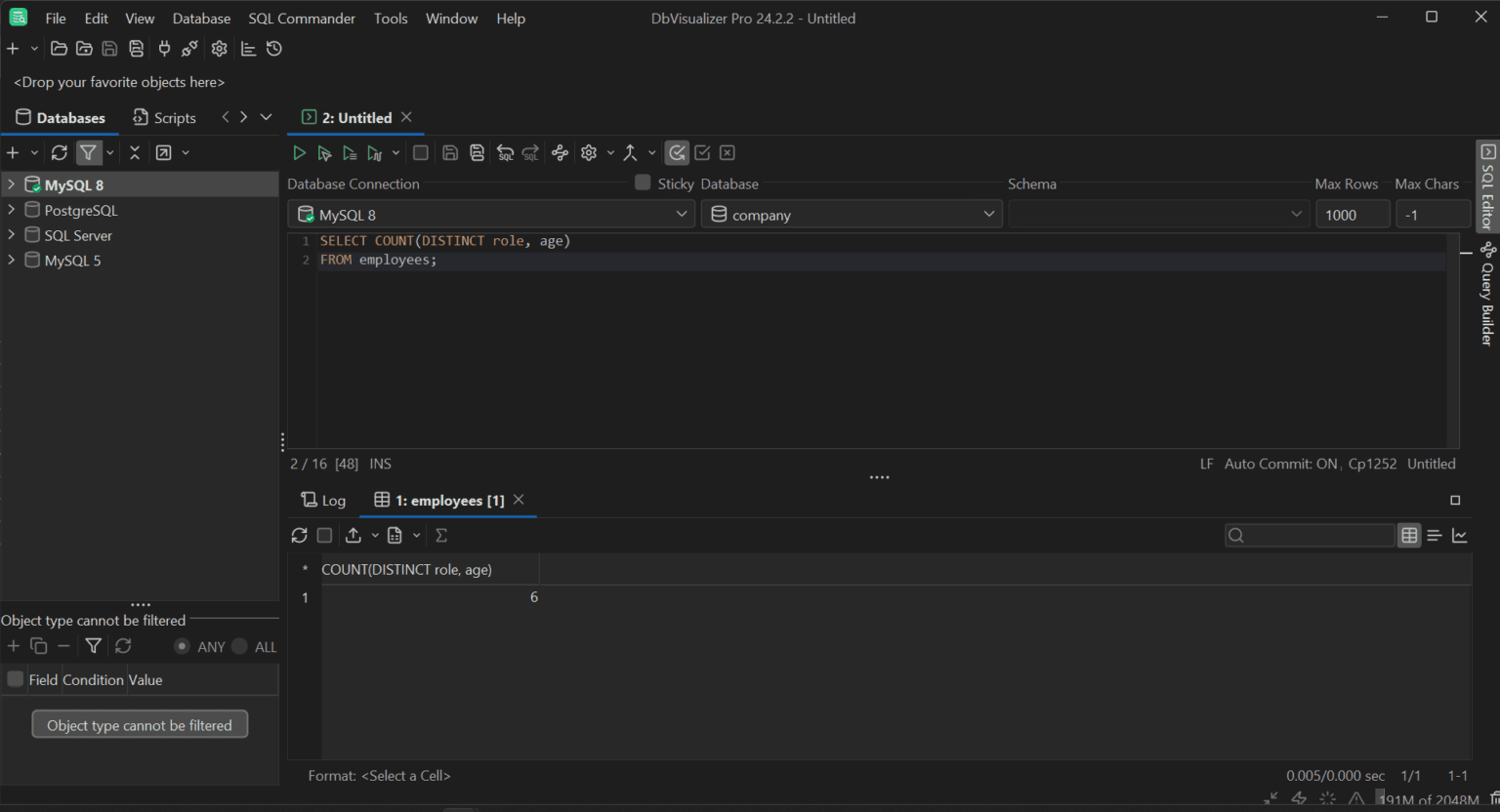This screenshot has height=812, width=1500.
Task: Click the commit transaction checkmark icon
Action: click(702, 153)
